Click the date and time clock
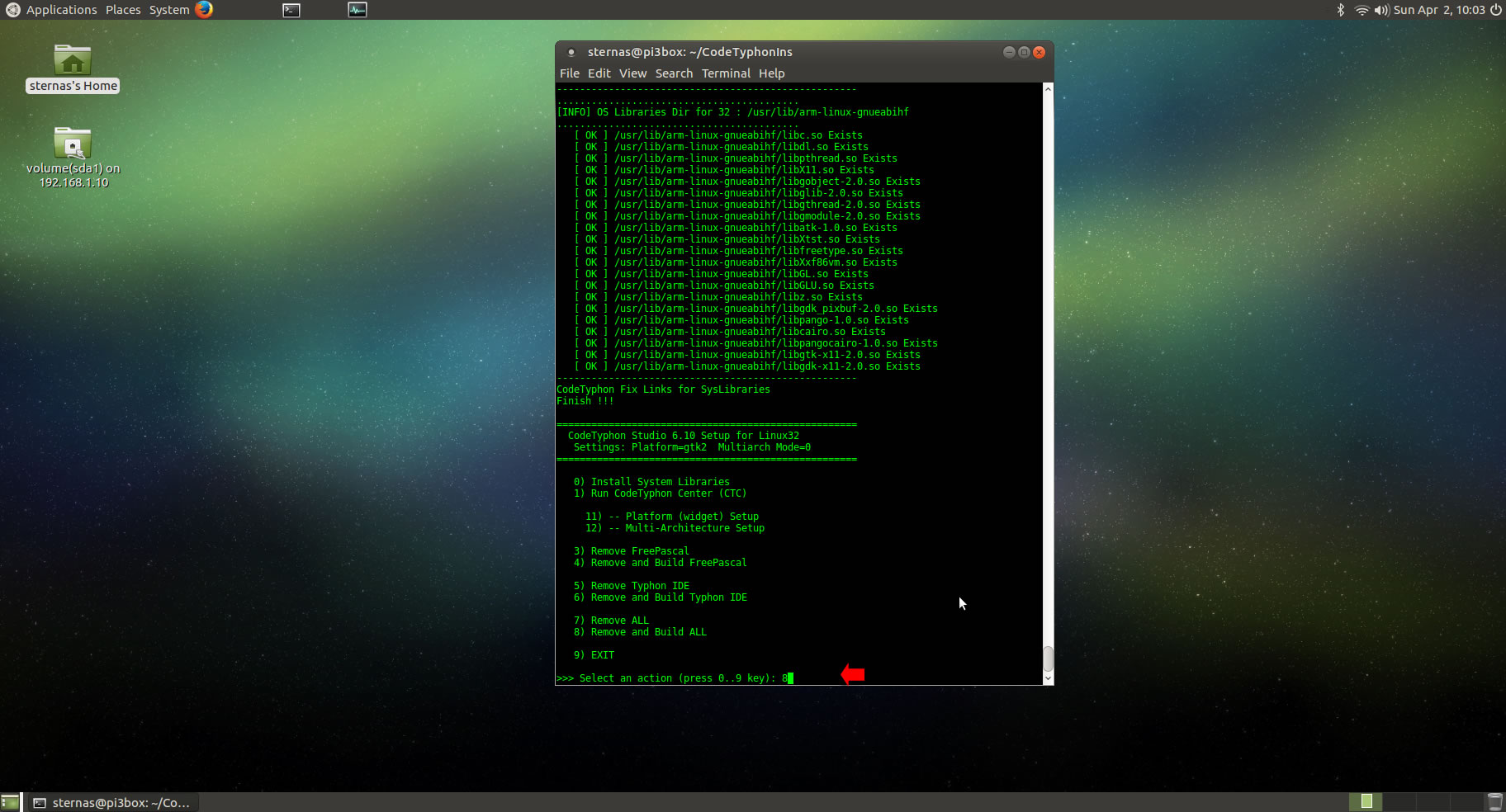The height and width of the screenshot is (812, 1506). [1439, 10]
